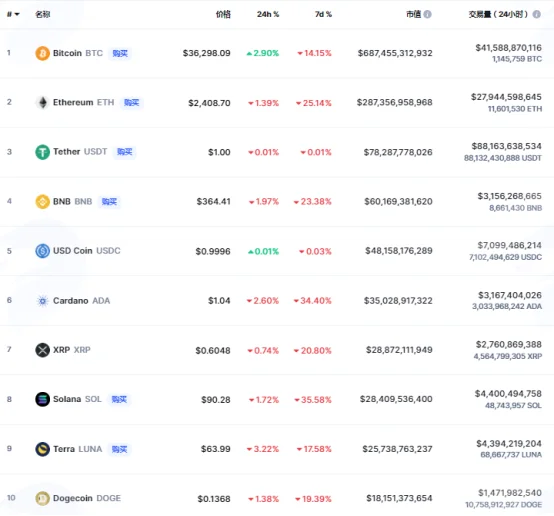Click the BNB yellow logo icon

tap(42, 202)
